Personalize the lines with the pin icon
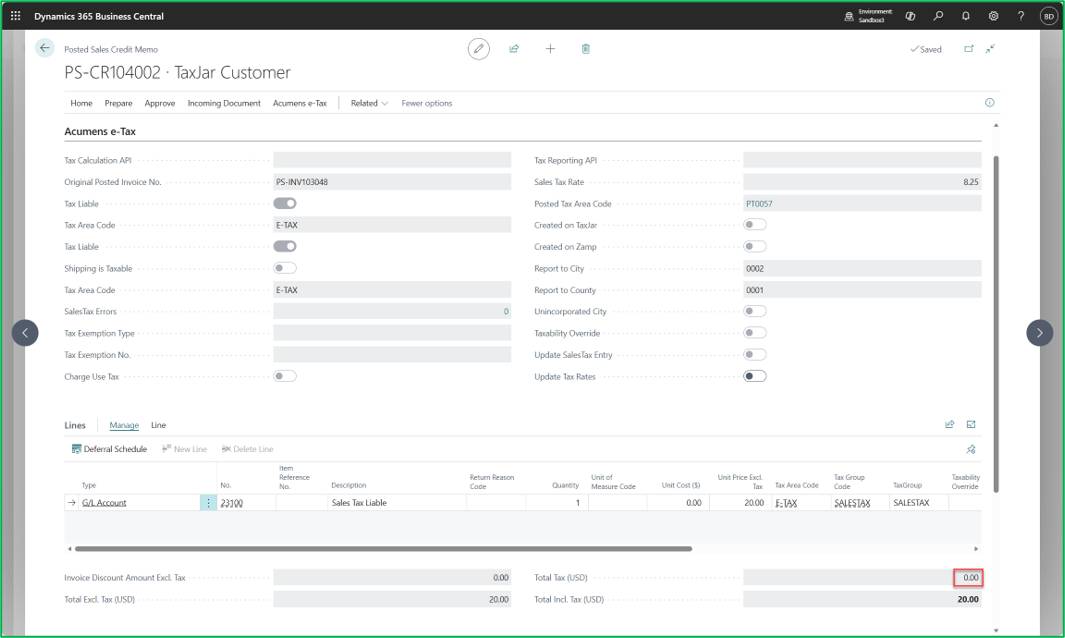The height and width of the screenshot is (638, 1065). tap(971, 449)
